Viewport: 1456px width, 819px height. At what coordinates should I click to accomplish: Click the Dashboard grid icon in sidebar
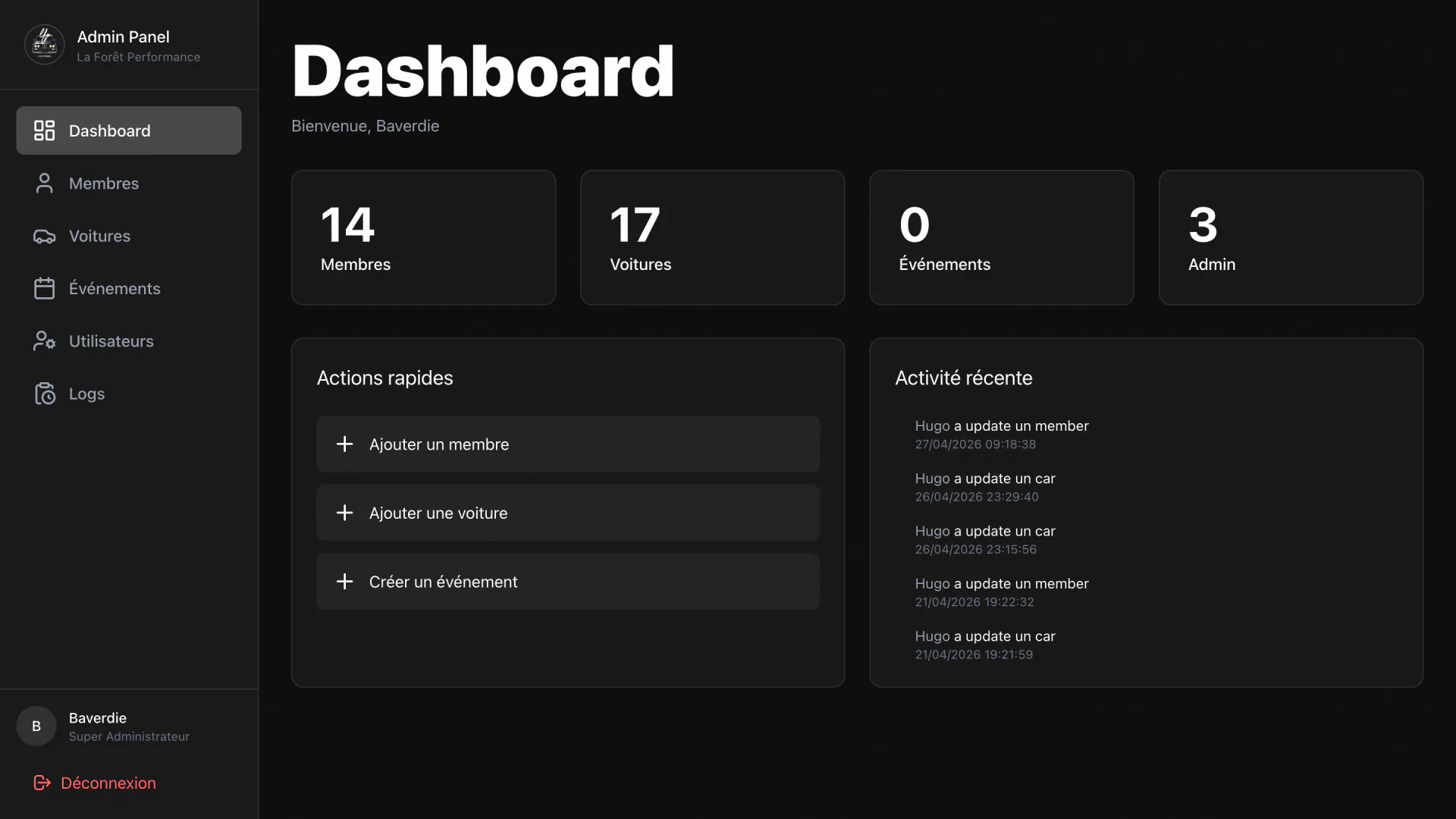(44, 130)
